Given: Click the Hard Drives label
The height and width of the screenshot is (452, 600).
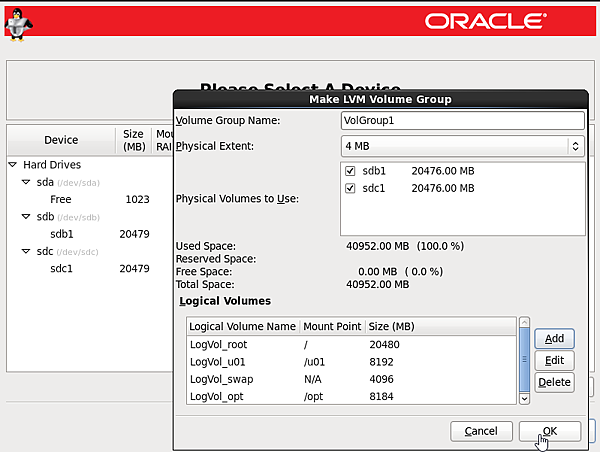Looking at the screenshot, I should (52, 165).
